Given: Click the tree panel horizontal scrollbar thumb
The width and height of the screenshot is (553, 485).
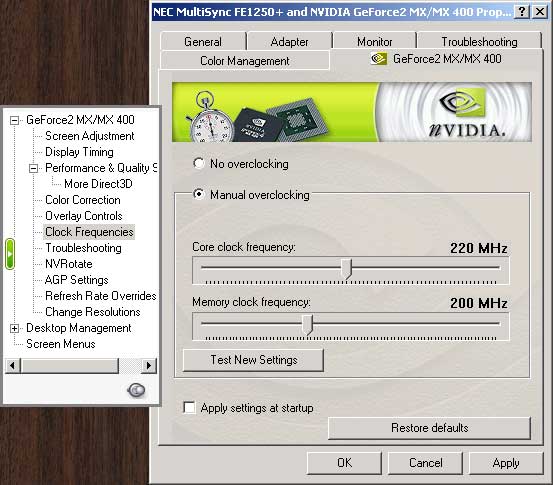Looking at the screenshot, I should point(70,365).
